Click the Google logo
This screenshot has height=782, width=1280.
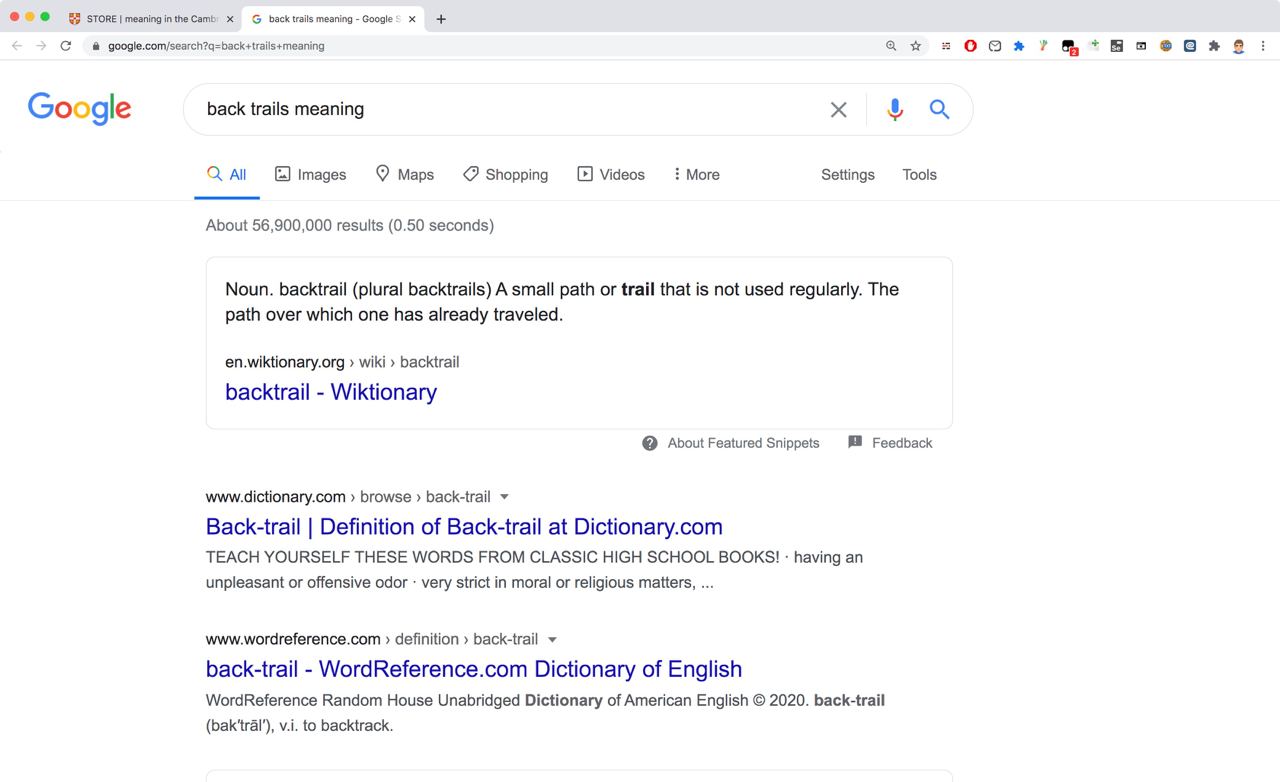(x=80, y=109)
